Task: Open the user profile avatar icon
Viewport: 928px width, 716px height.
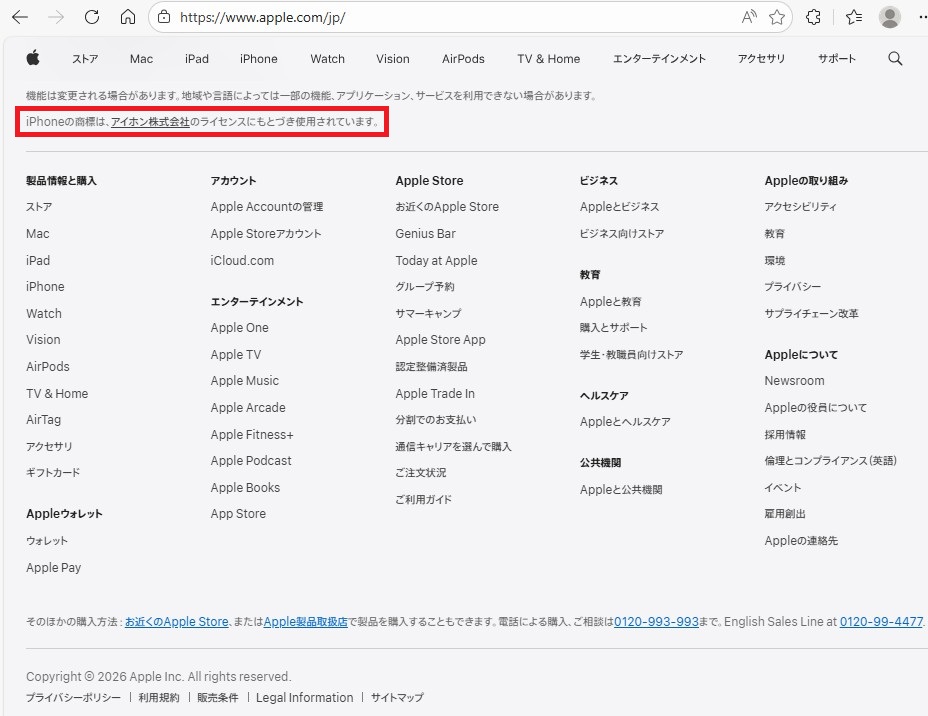Action: tap(889, 17)
